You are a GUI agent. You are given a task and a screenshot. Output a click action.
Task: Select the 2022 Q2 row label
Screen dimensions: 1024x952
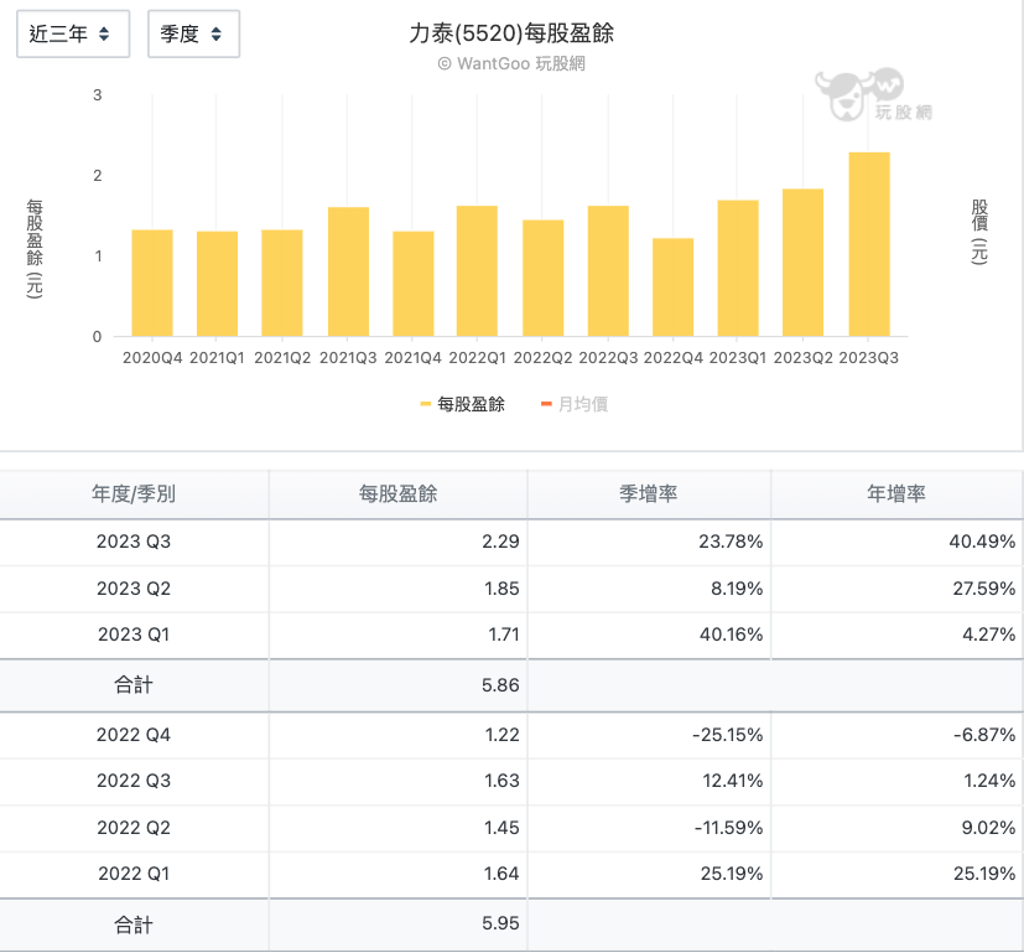pos(134,827)
